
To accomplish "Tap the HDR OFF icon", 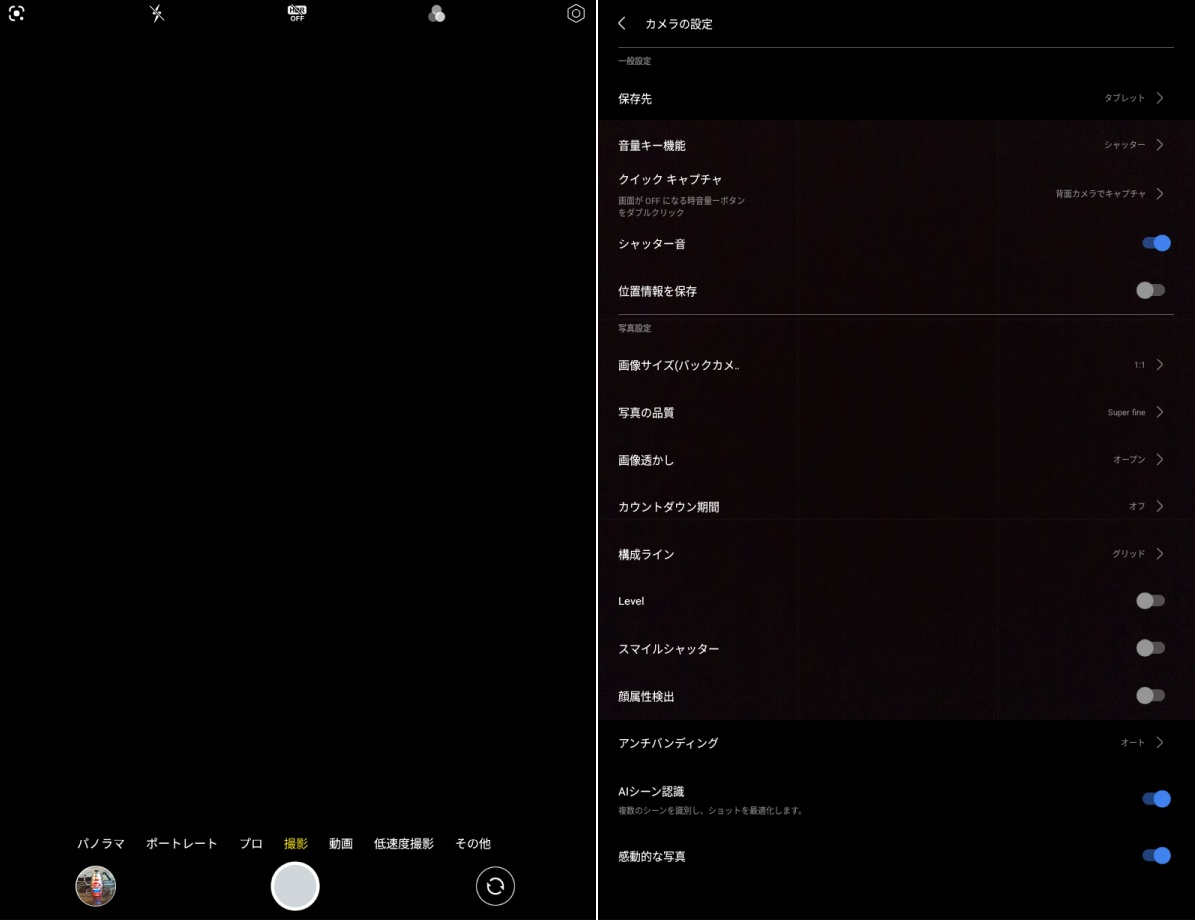I will pyautogui.click(x=297, y=14).
